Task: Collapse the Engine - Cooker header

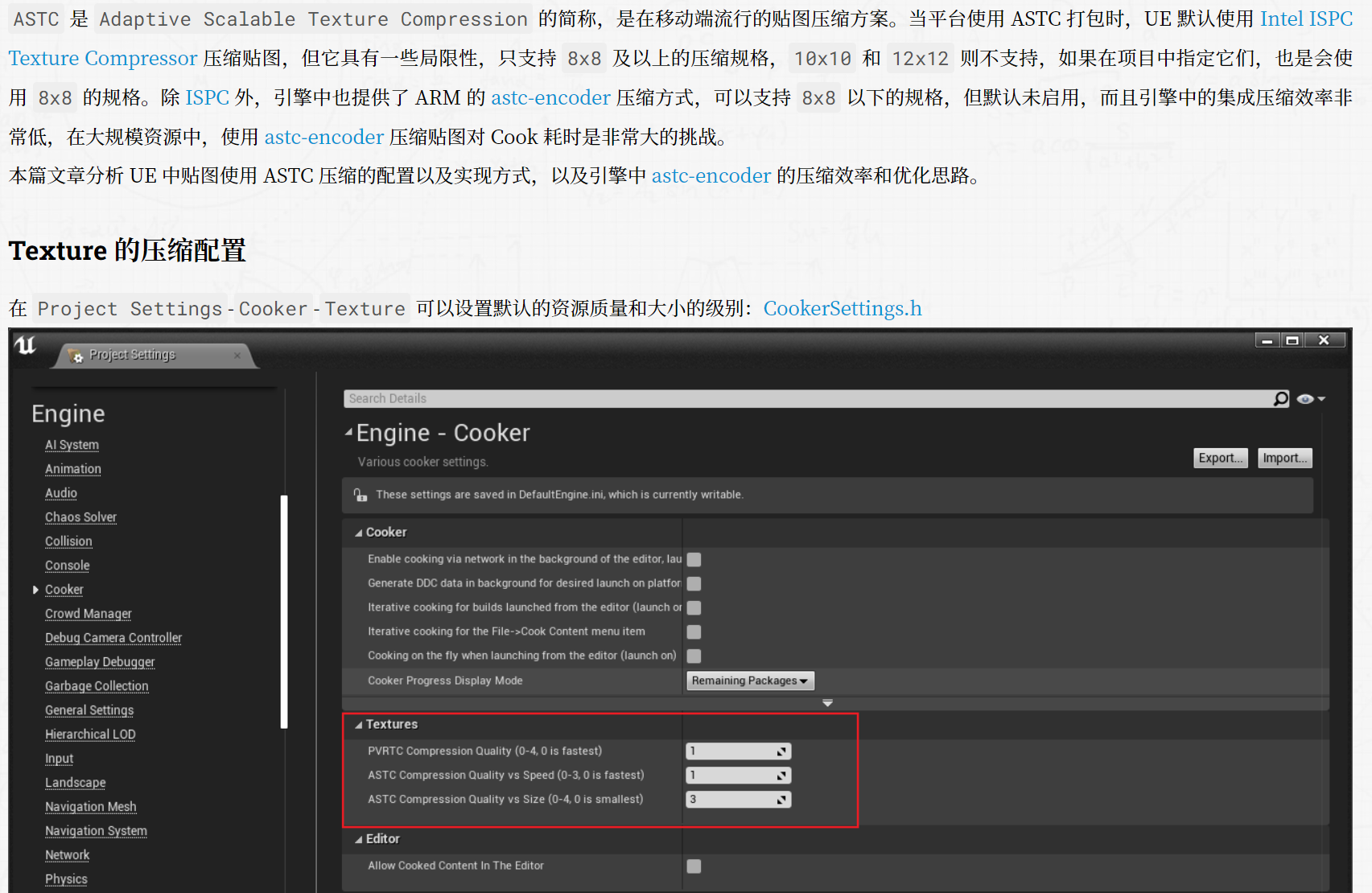Action: tap(349, 433)
